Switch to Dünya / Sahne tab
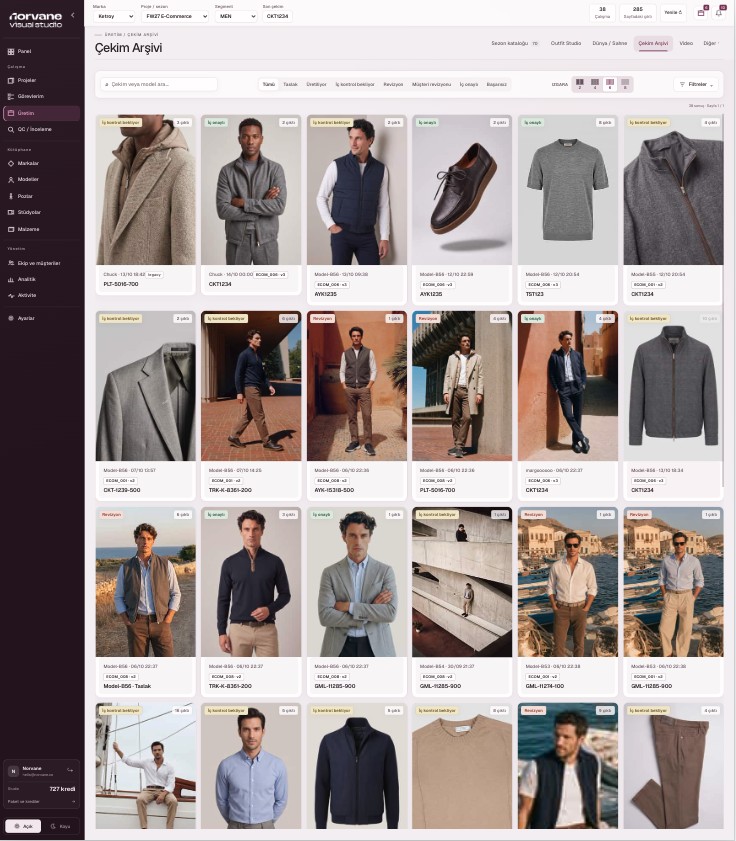The height and width of the screenshot is (841, 736). point(609,43)
